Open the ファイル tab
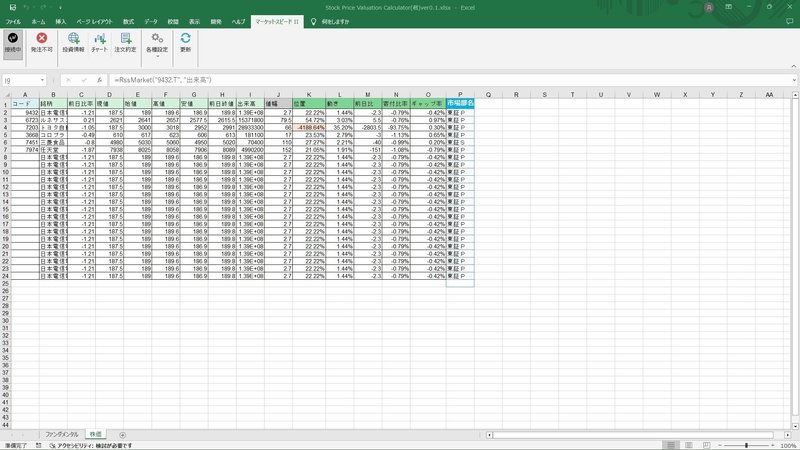800x450 pixels. (x=13, y=22)
